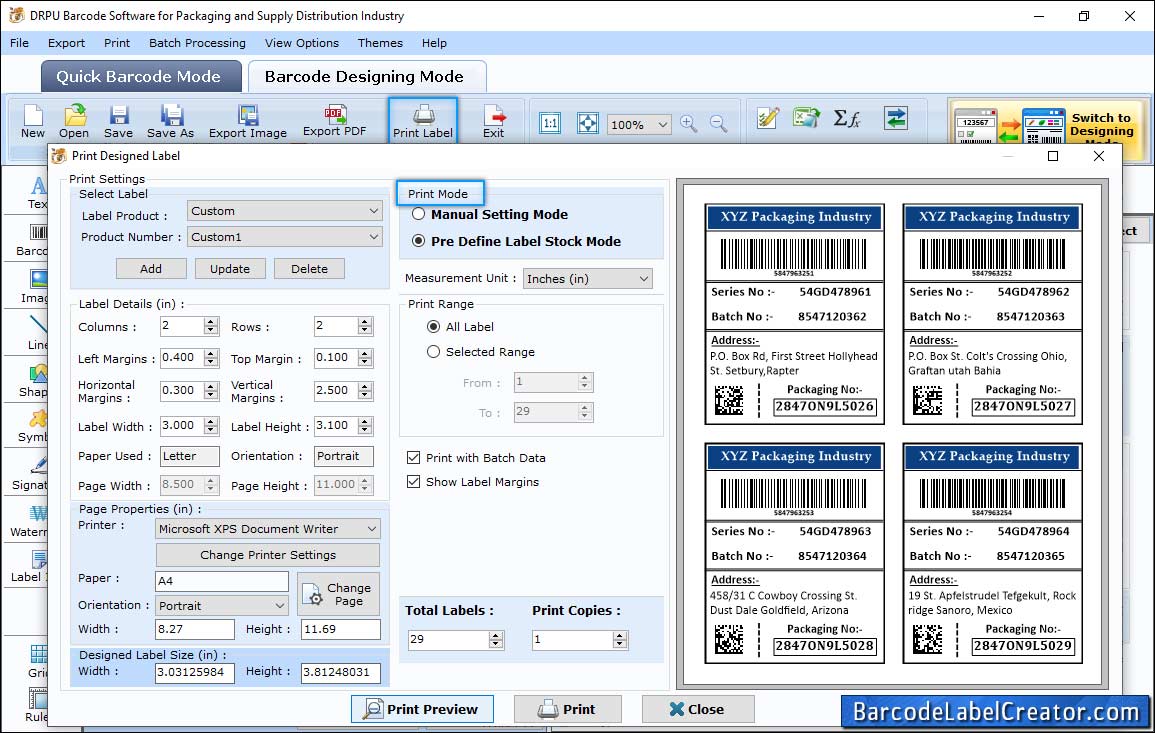The image size is (1155, 733).
Task: Switch to Quick Barcode Mode tab
Action: pyautogui.click(x=140, y=77)
